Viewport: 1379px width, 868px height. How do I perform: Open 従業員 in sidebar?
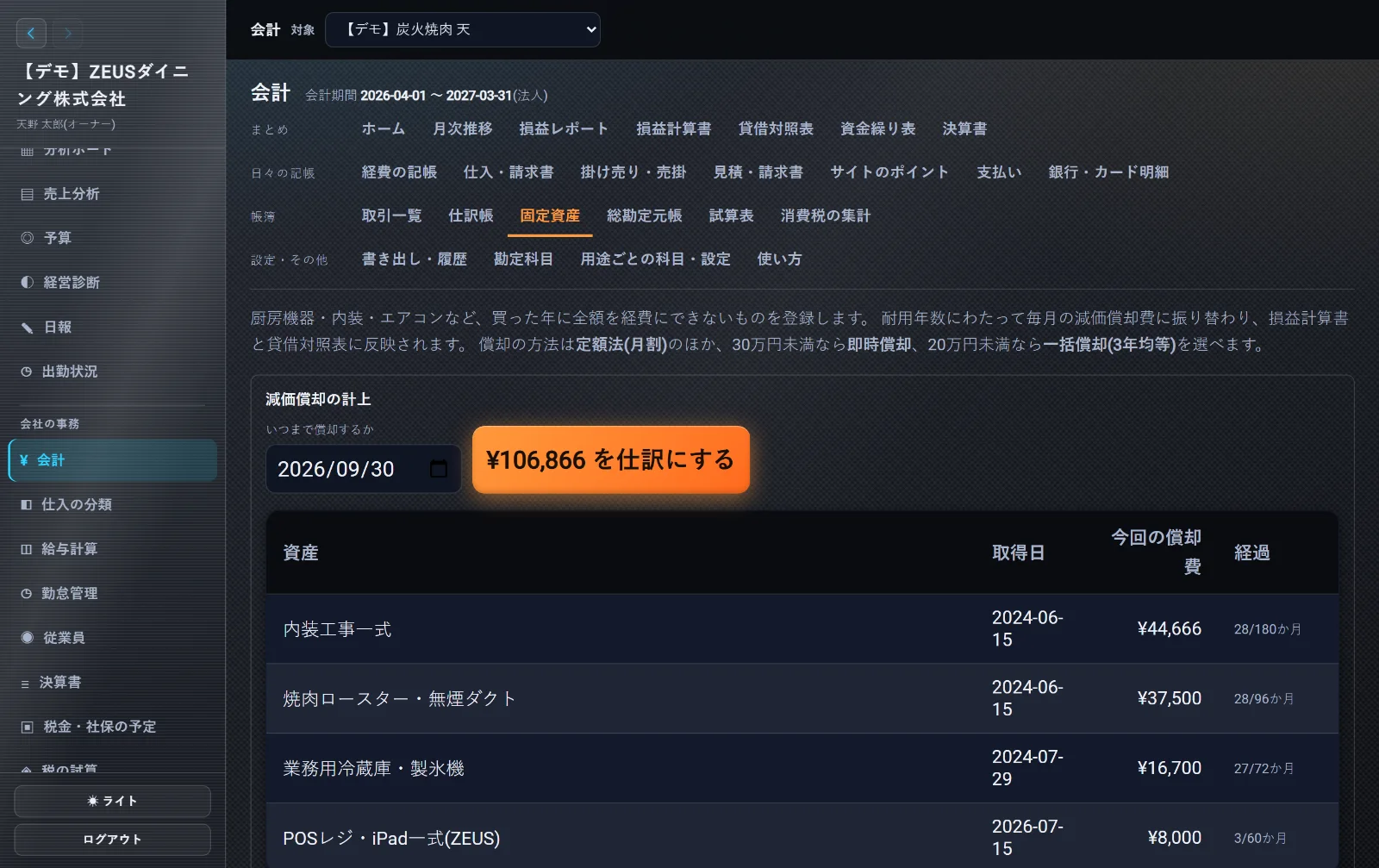112,638
